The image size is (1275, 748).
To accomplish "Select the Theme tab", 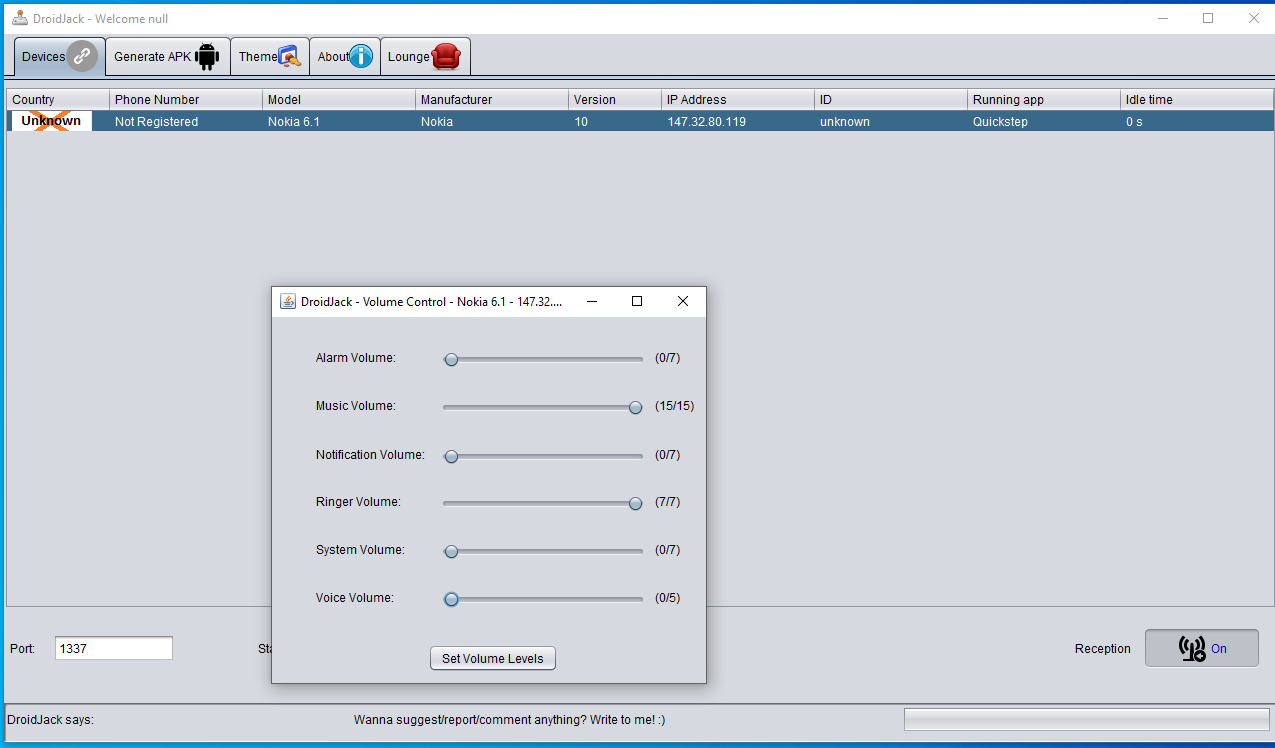I will tap(270, 57).
